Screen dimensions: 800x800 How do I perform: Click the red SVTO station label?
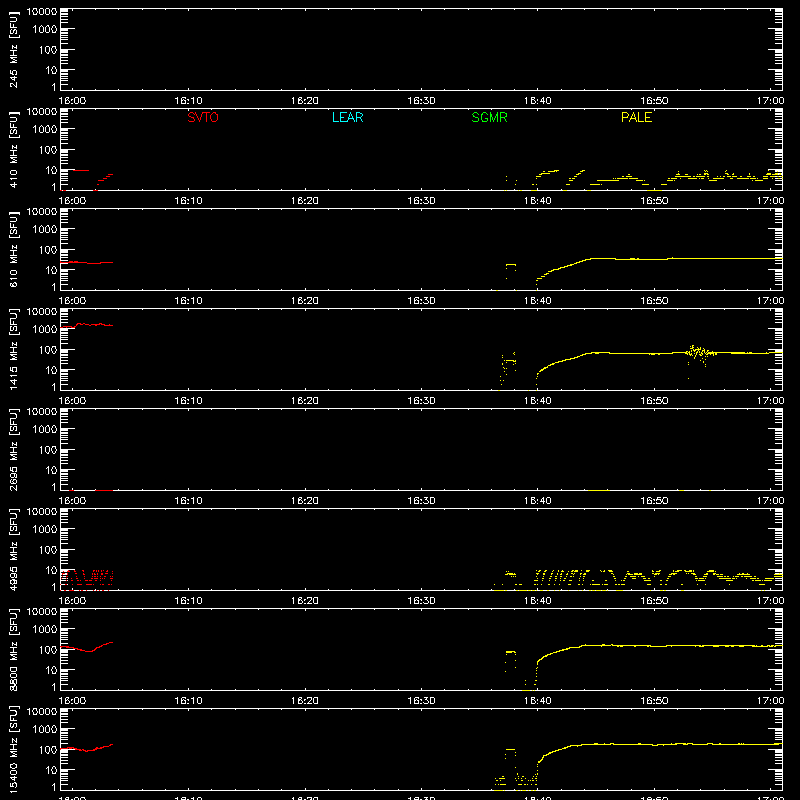pos(203,117)
